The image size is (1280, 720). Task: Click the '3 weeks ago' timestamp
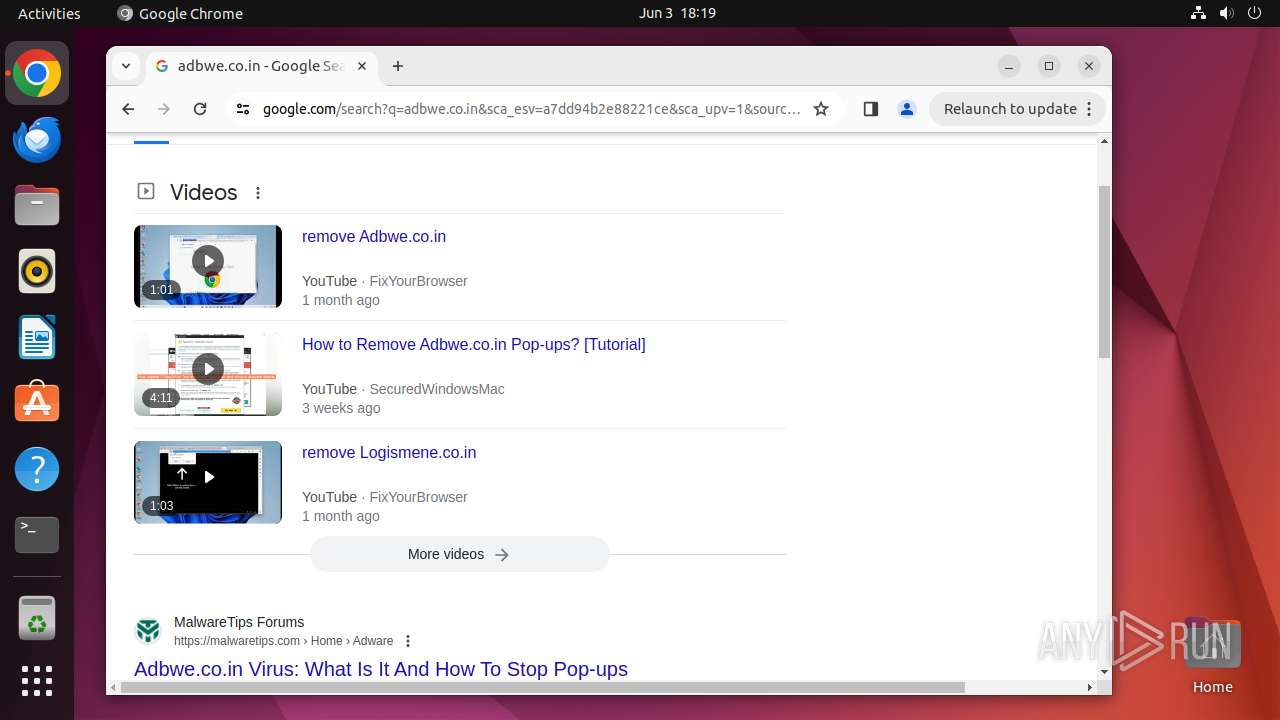[x=341, y=408]
